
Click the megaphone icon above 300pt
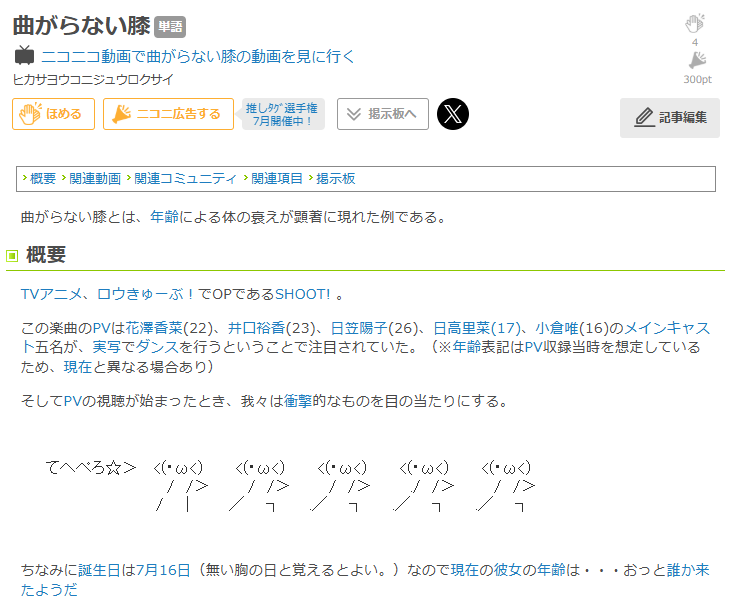pyautogui.click(x=697, y=60)
